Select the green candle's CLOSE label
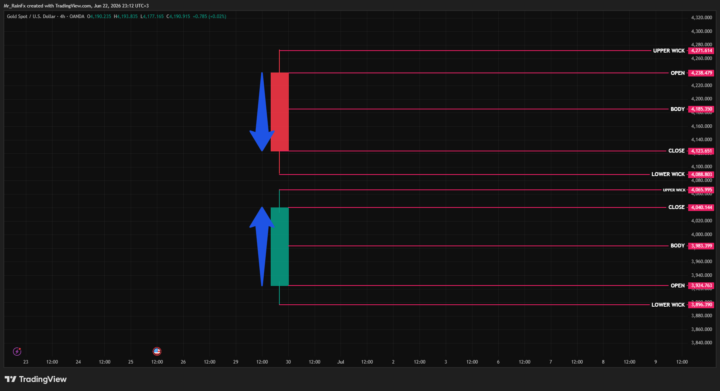 click(x=676, y=207)
